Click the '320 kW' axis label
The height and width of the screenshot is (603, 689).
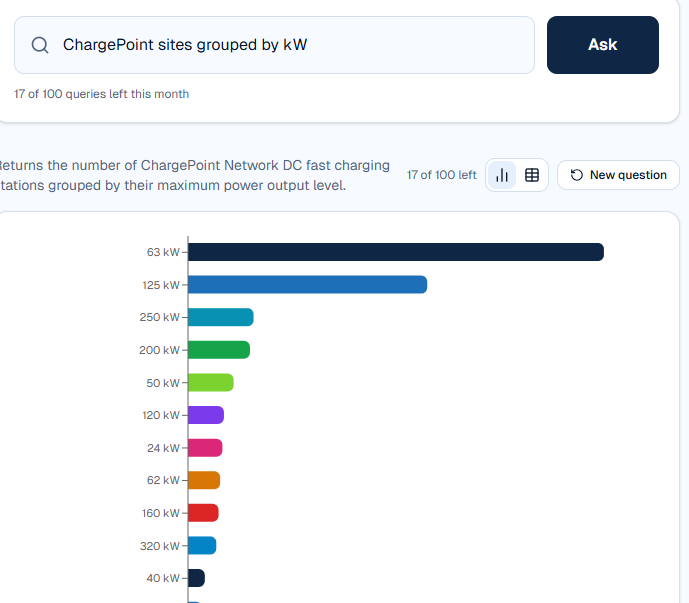pos(160,546)
